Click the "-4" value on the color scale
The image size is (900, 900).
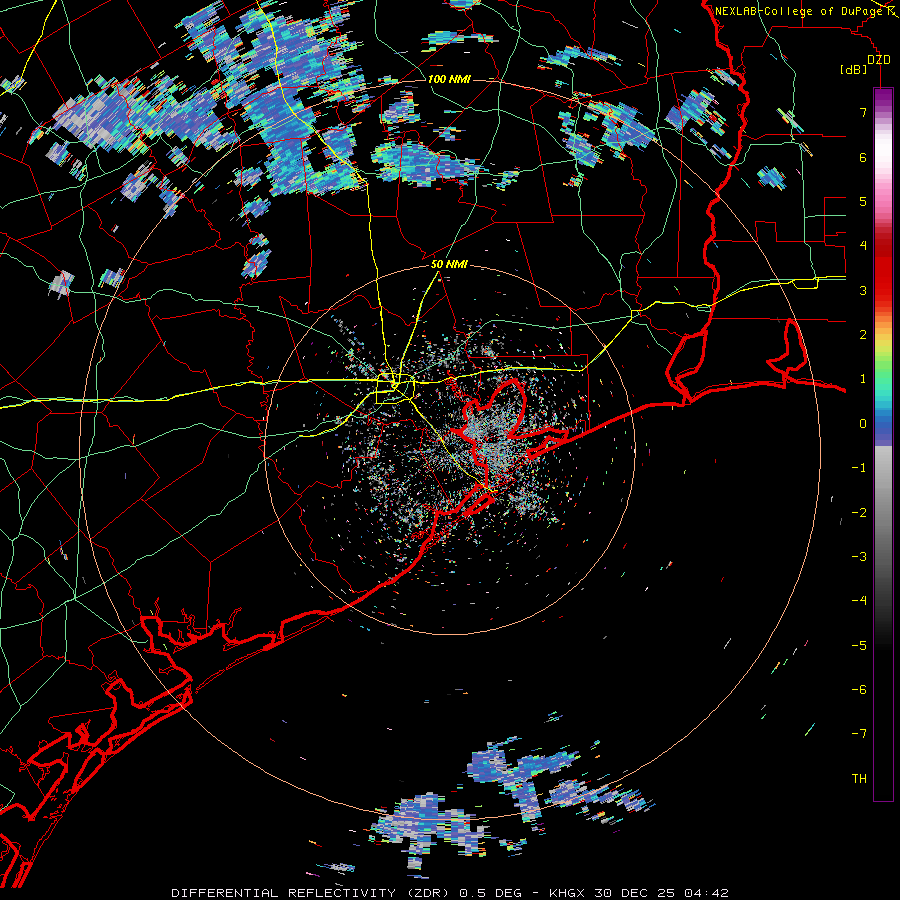[x=859, y=601]
